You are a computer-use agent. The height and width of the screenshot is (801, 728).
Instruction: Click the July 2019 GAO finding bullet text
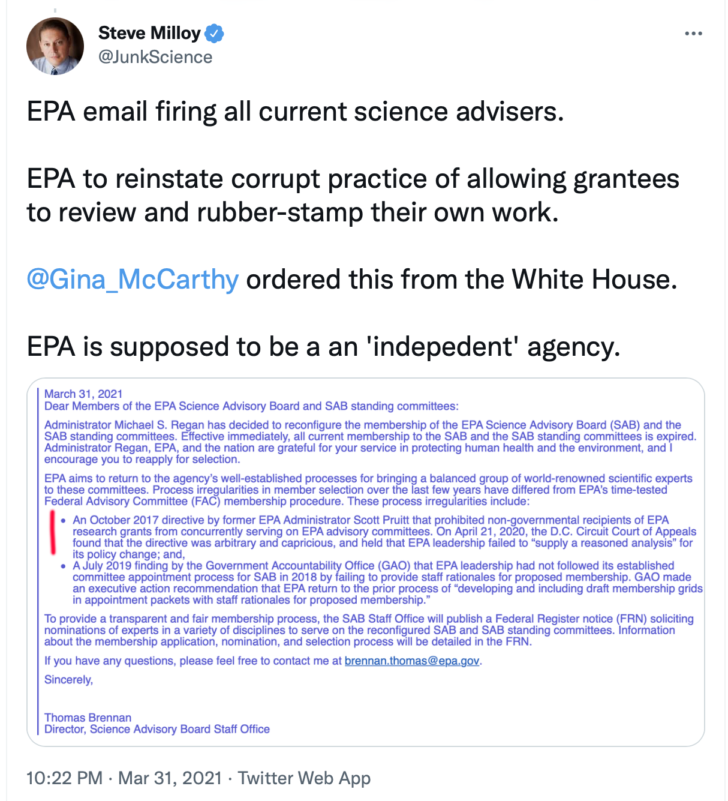click(387, 582)
